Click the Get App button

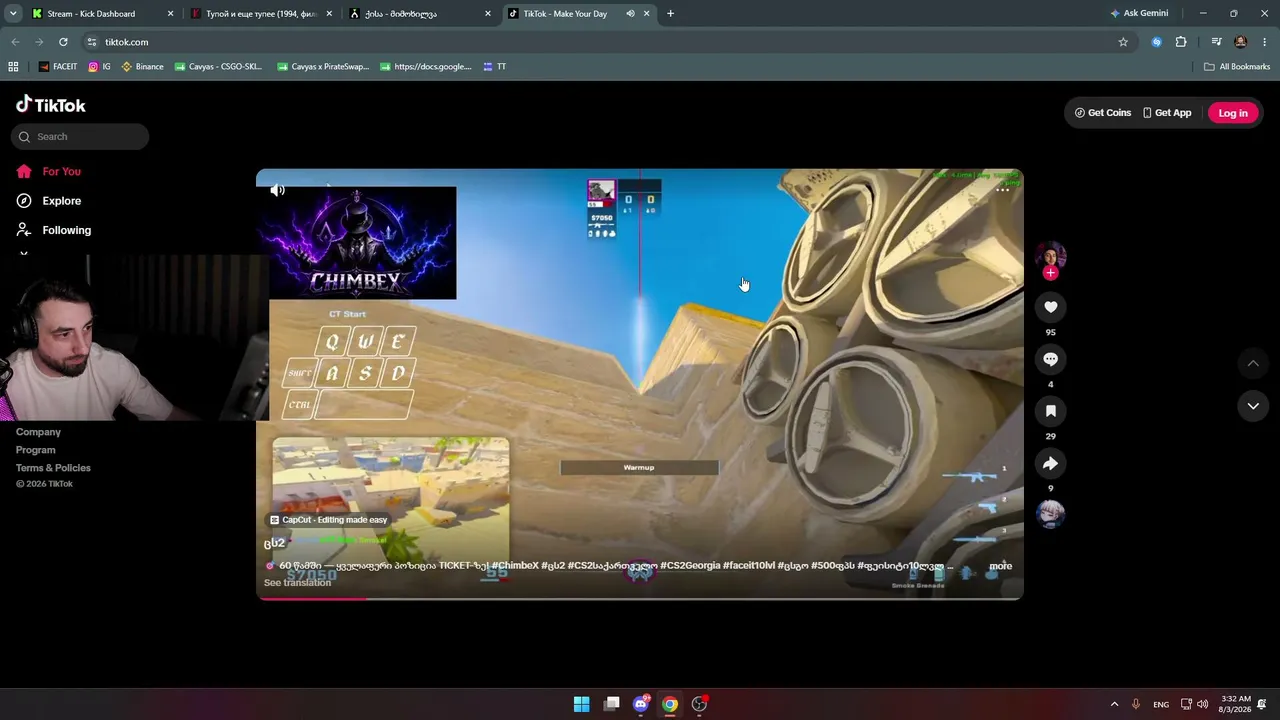(1167, 113)
